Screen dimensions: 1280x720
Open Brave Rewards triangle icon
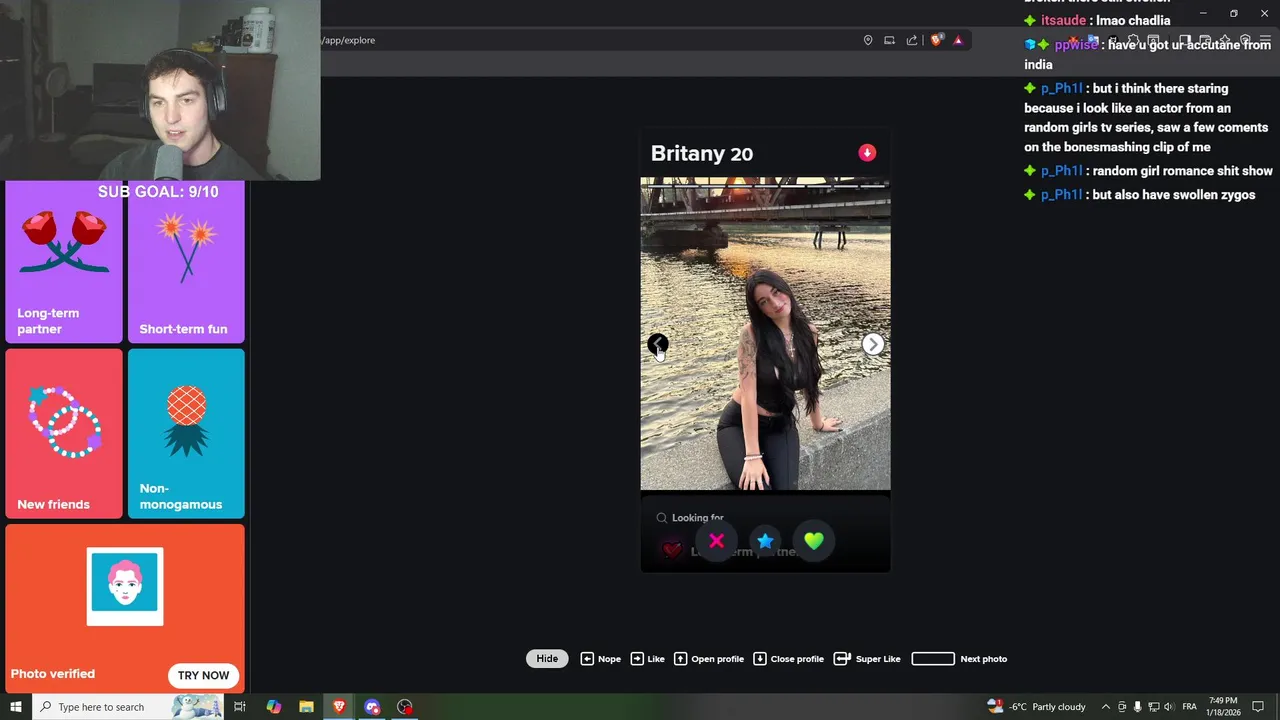[958, 40]
